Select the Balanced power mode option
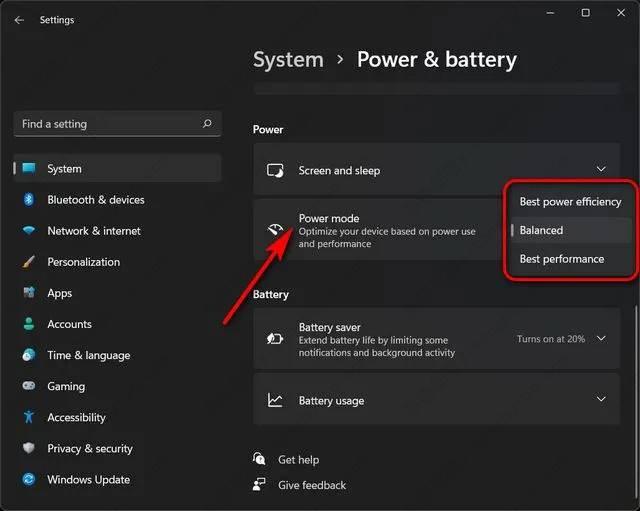Screen dimensions: 640x511 click(x=541, y=230)
